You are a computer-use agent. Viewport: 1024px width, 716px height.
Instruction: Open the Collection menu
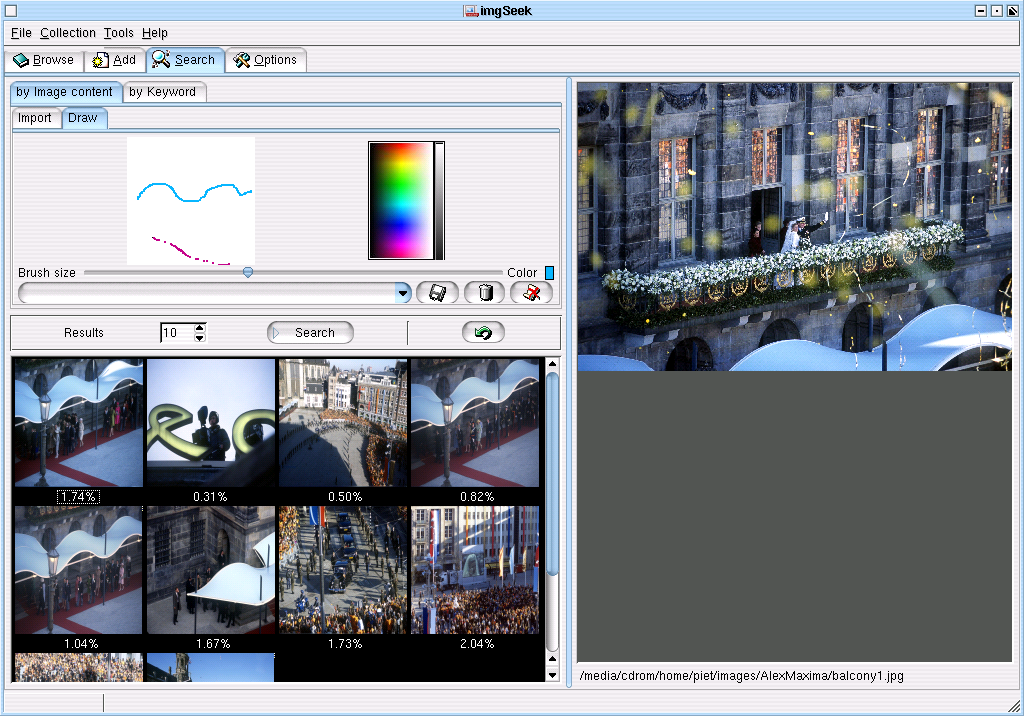(68, 33)
